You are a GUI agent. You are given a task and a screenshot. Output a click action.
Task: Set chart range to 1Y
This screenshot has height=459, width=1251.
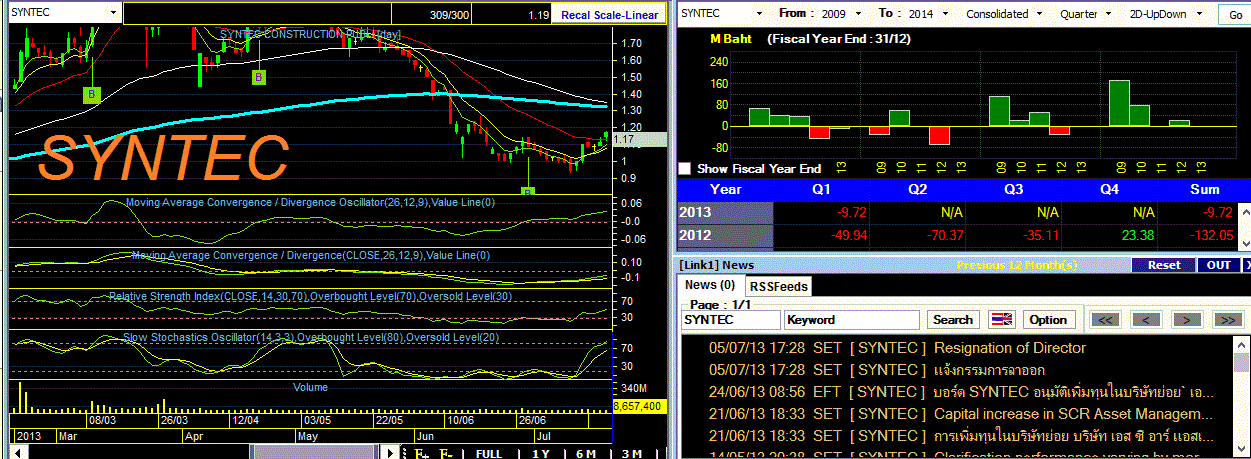click(x=540, y=453)
